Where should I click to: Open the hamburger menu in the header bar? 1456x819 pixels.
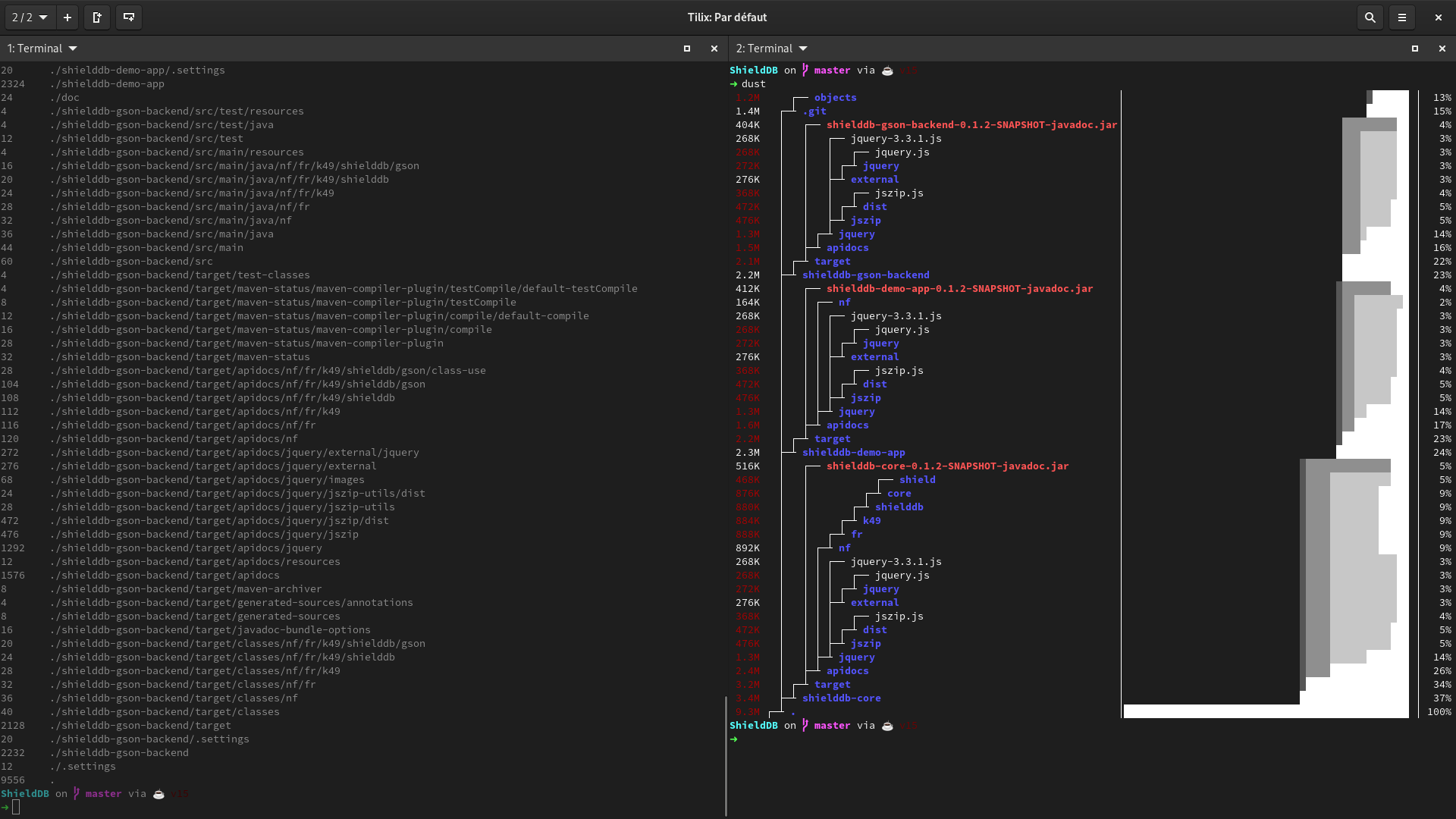tap(1402, 17)
